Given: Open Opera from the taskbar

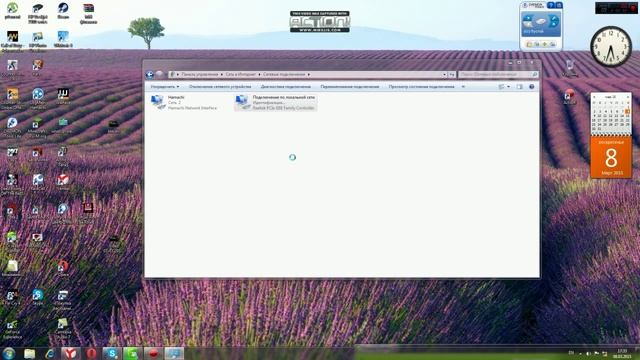Looking at the screenshot, I should click(x=91, y=353).
